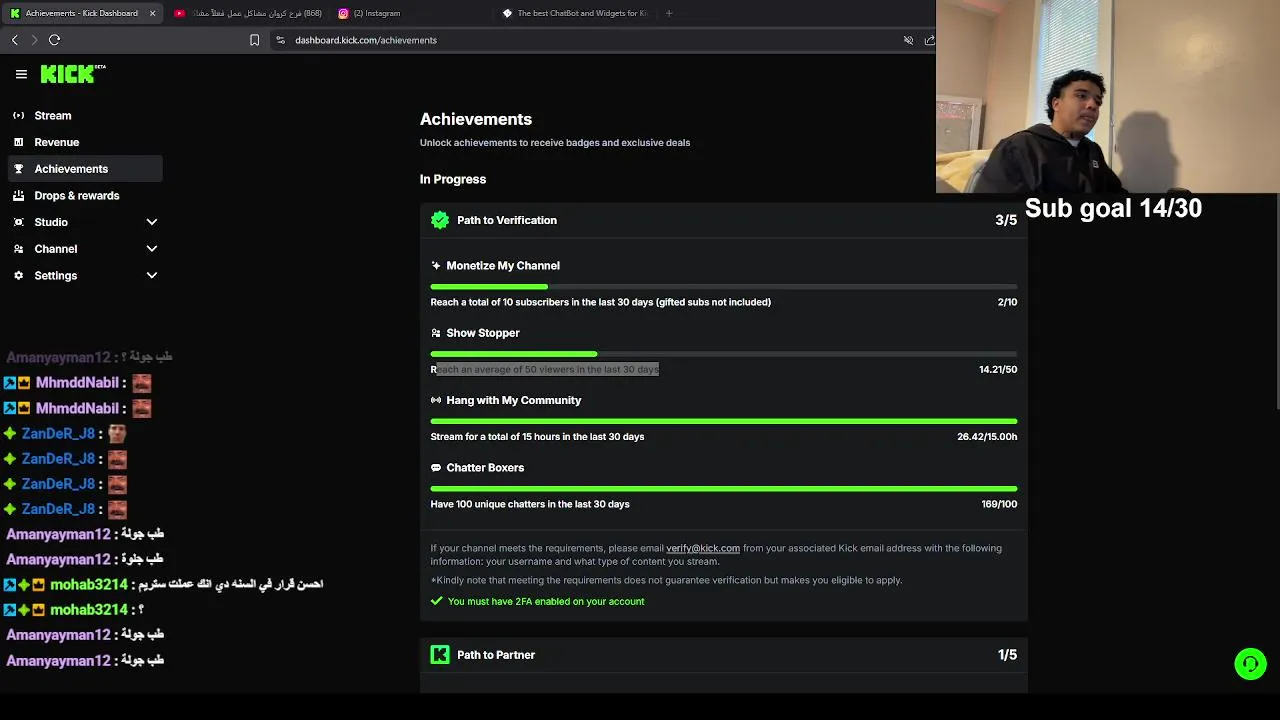Click the 2FA enabled checkmark

click(436, 601)
